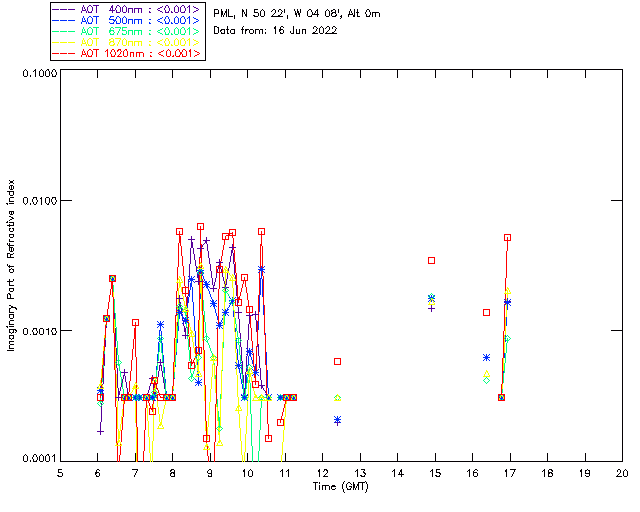
Task: Click the red dashed line swatch for 1020nm
Action: pyautogui.click(x=65, y=53)
